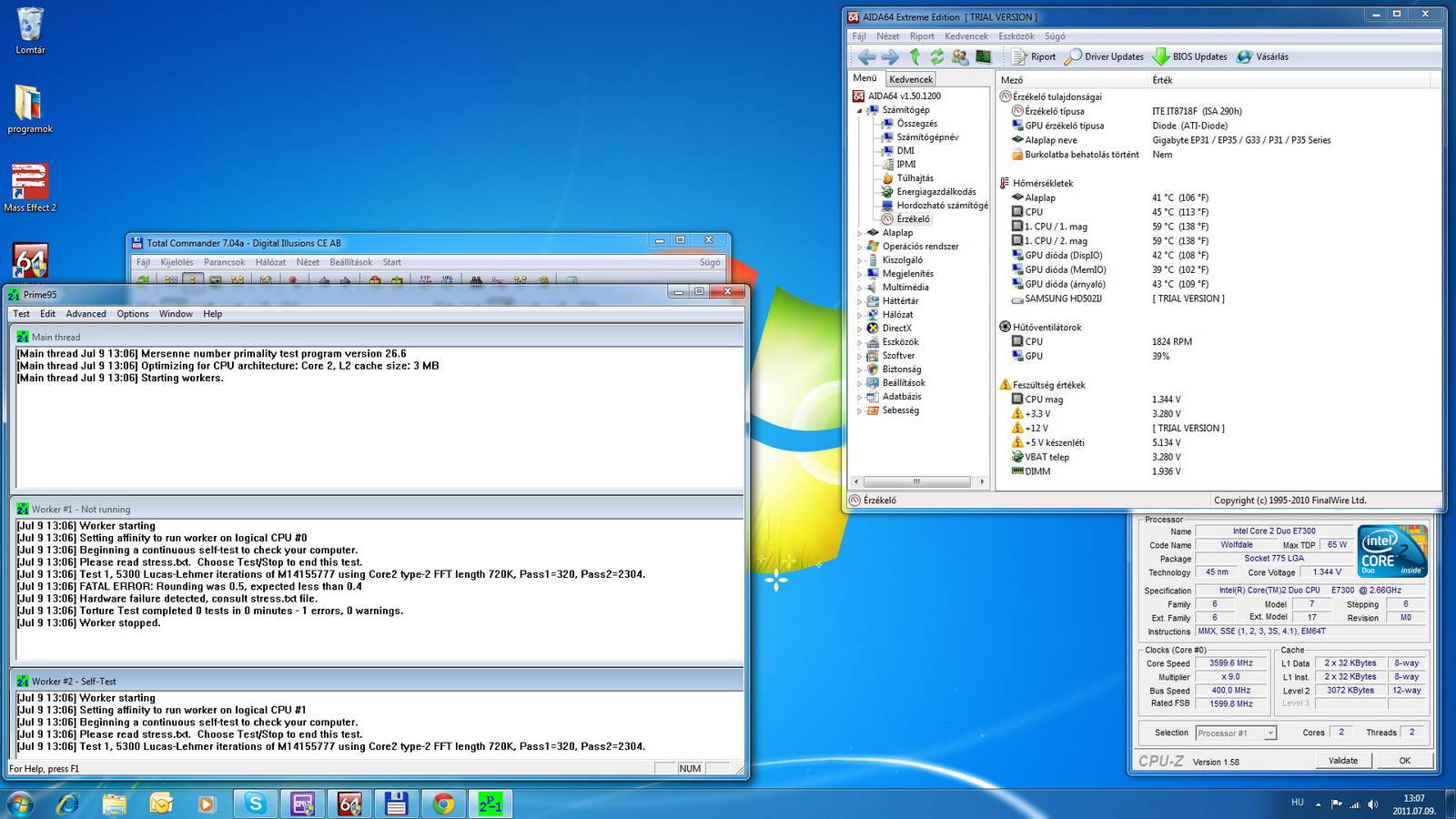Click the AIDA64 forward arrow toolbar icon
The image size is (1456, 819).
click(890, 56)
